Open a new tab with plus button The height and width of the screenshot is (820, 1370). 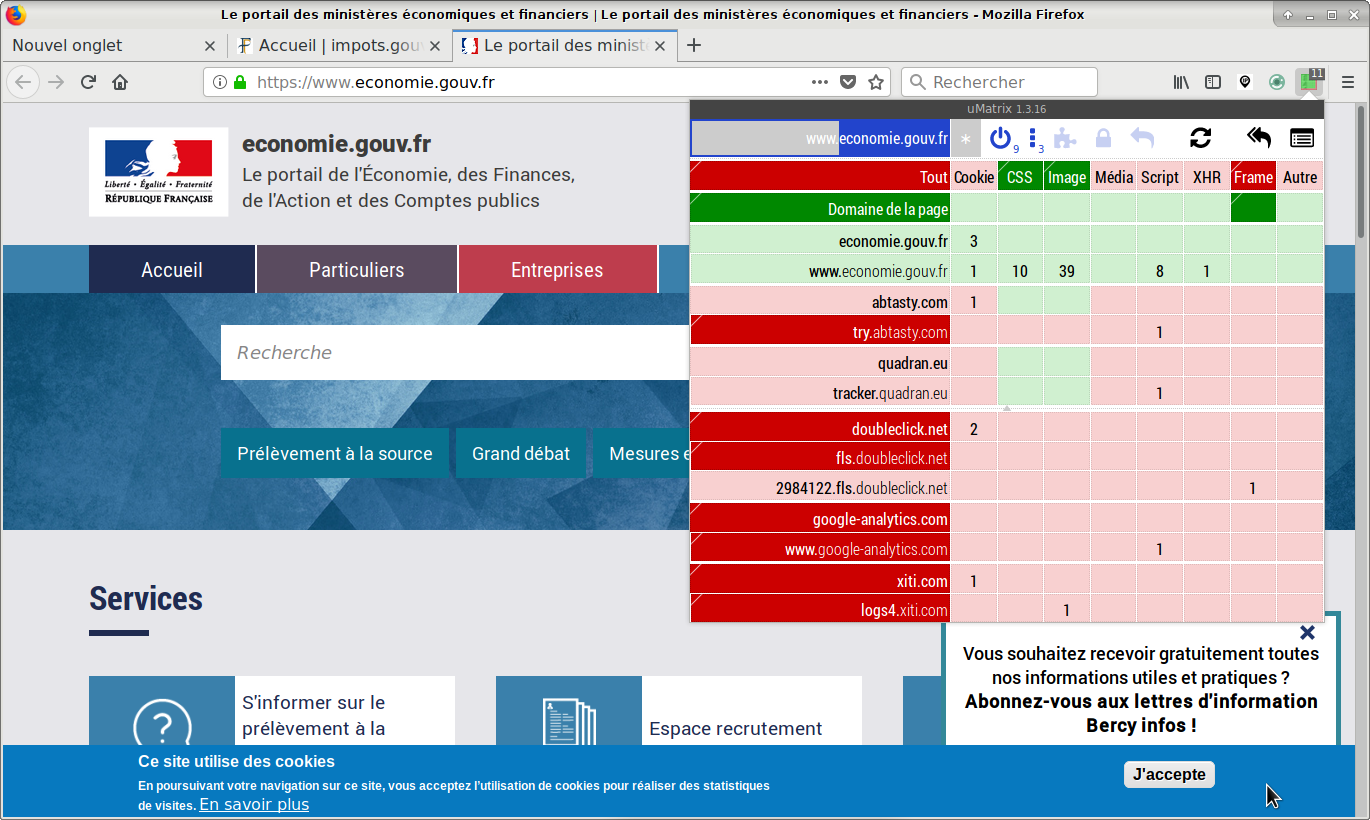(694, 45)
